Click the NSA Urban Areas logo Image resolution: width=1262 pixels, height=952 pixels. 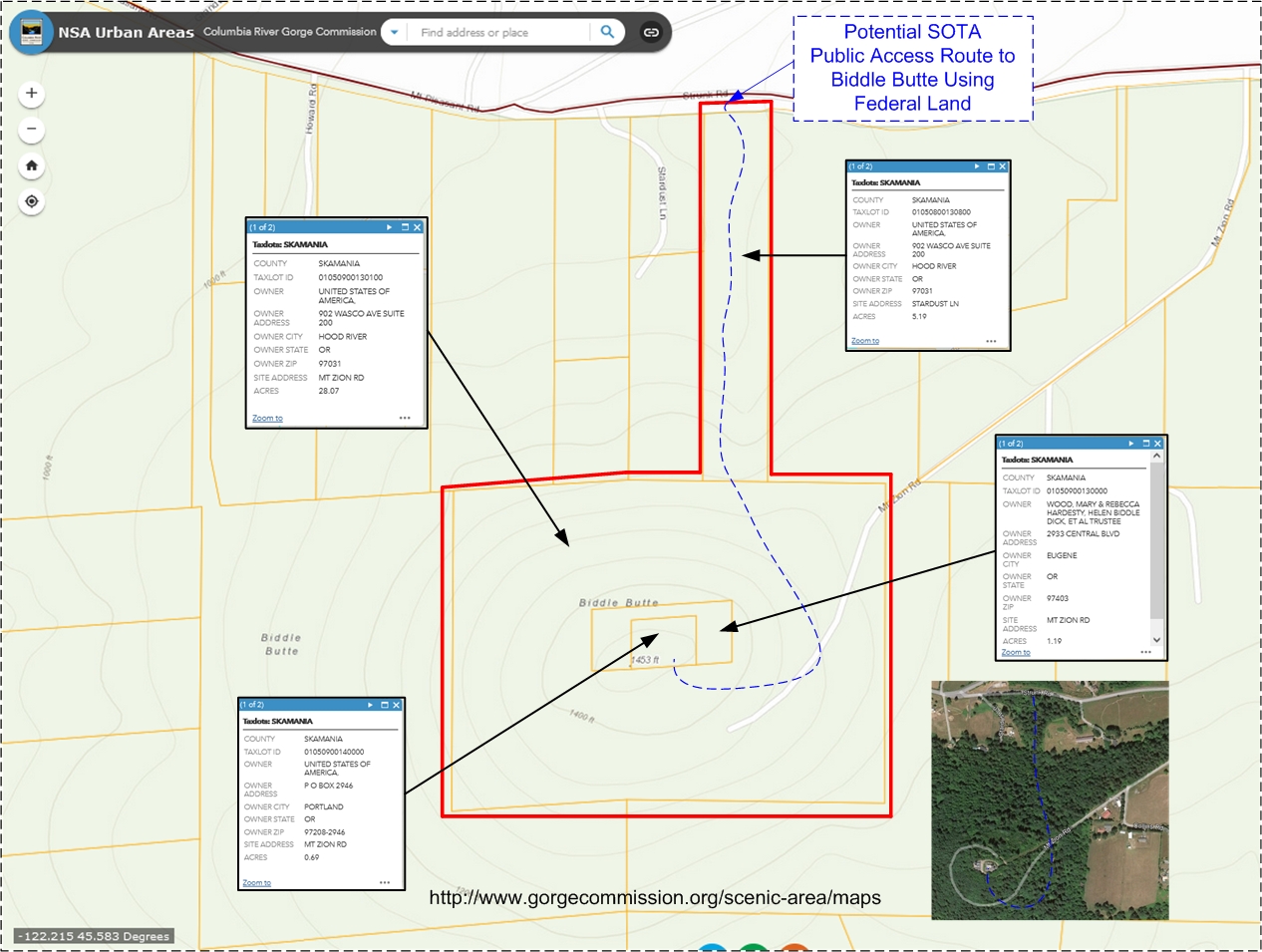pyautogui.click(x=31, y=32)
